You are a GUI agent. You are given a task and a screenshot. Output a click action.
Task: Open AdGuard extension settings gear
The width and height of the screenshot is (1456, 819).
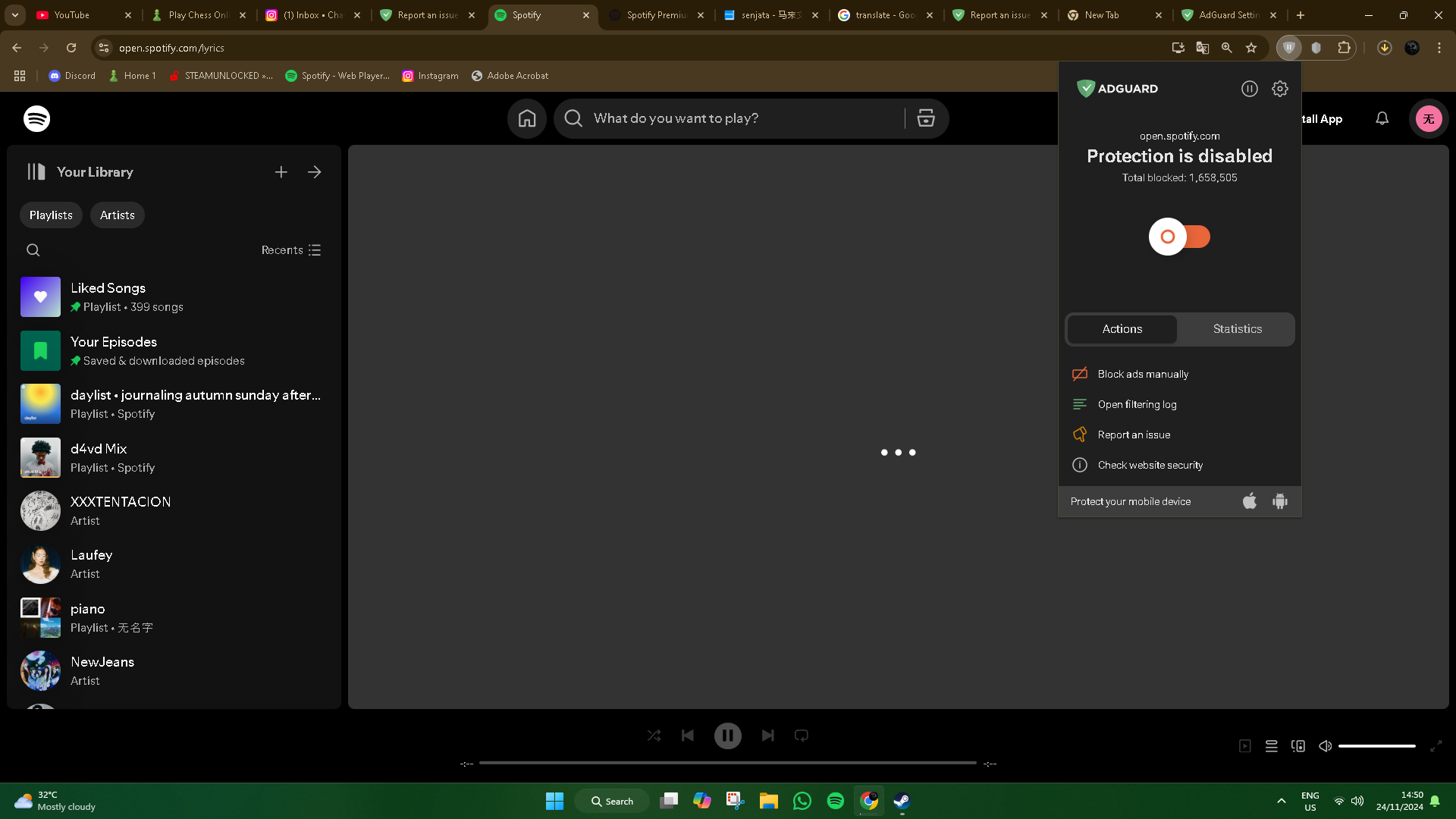1279,89
